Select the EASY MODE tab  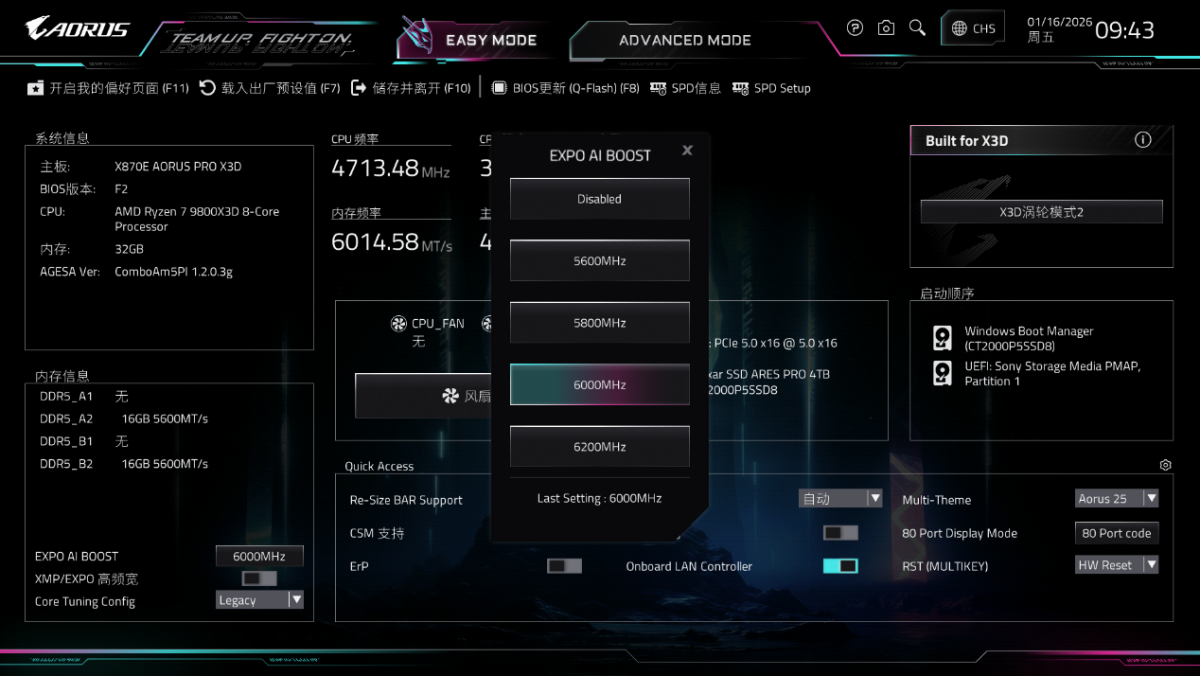(490, 40)
